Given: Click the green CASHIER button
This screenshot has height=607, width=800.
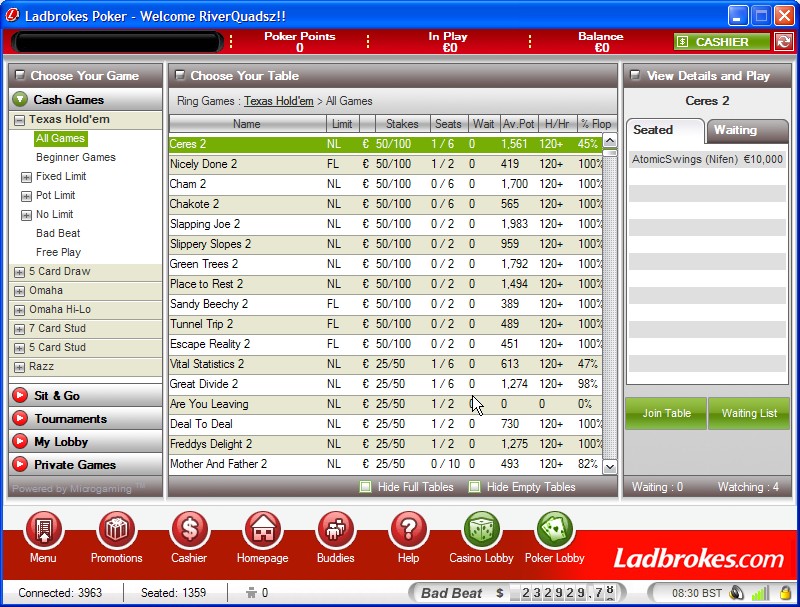Looking at the screenshot, I should pyautogui.click(x=721, y=41).
